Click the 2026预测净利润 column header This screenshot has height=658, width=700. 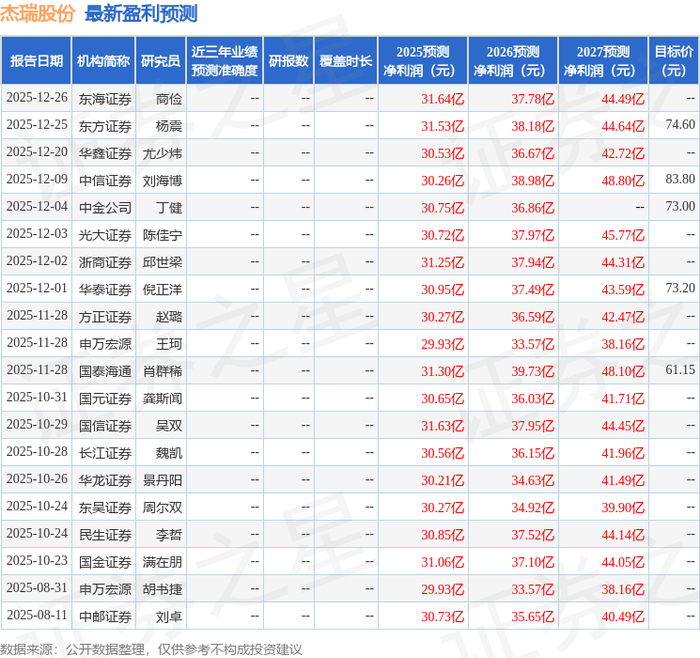[513, 61]
